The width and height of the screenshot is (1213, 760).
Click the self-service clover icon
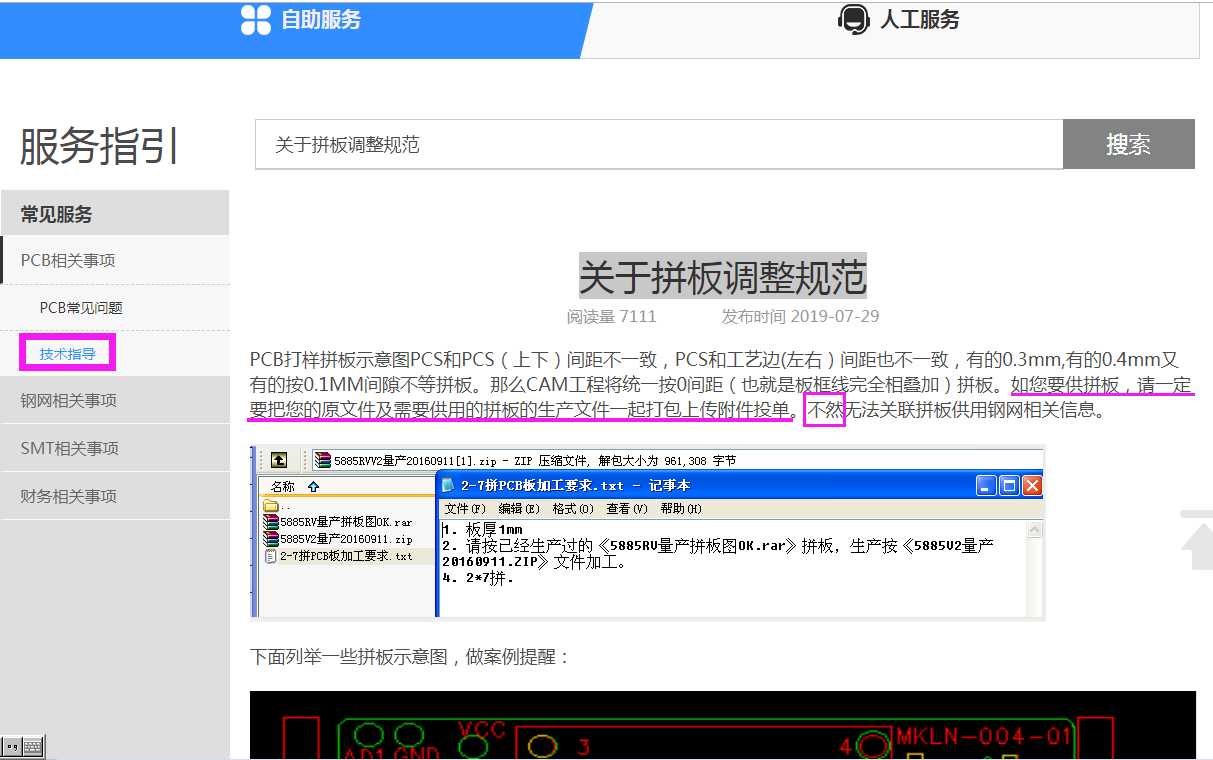click(256, 20)
